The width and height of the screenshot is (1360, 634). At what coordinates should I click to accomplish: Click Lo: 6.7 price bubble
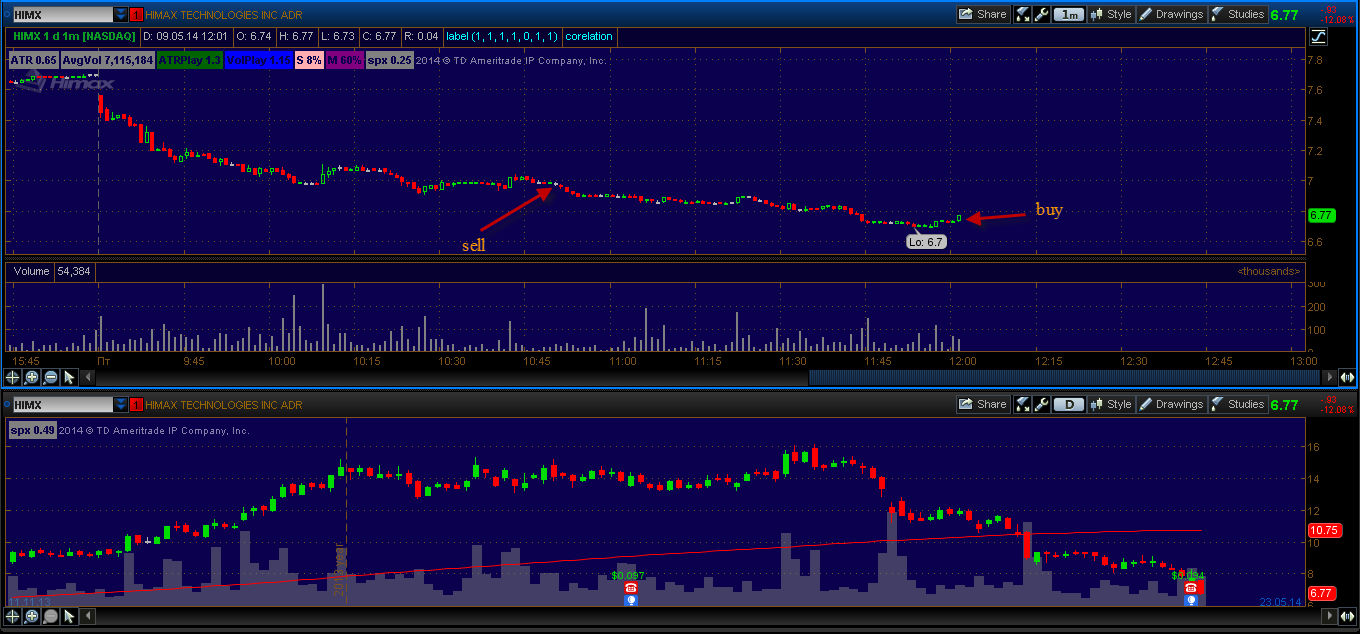pyautogui.click(x=924, y=242)
